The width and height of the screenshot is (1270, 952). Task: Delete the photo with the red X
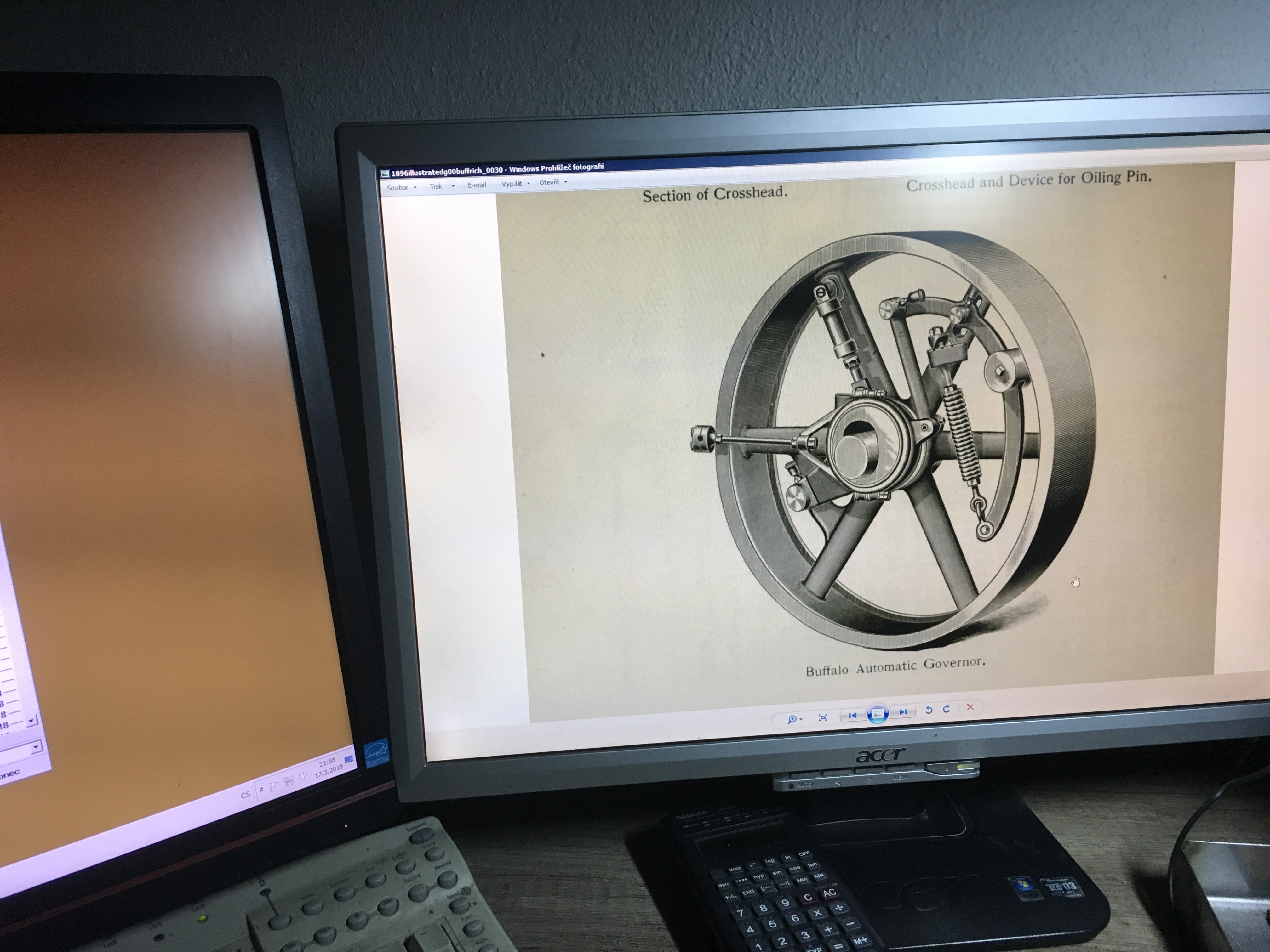[970, 707]
